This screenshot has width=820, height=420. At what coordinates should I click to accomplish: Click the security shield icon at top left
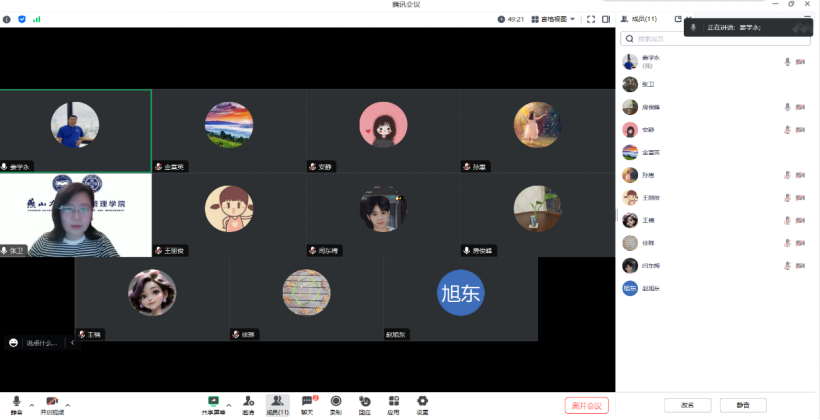coord(22,19)
